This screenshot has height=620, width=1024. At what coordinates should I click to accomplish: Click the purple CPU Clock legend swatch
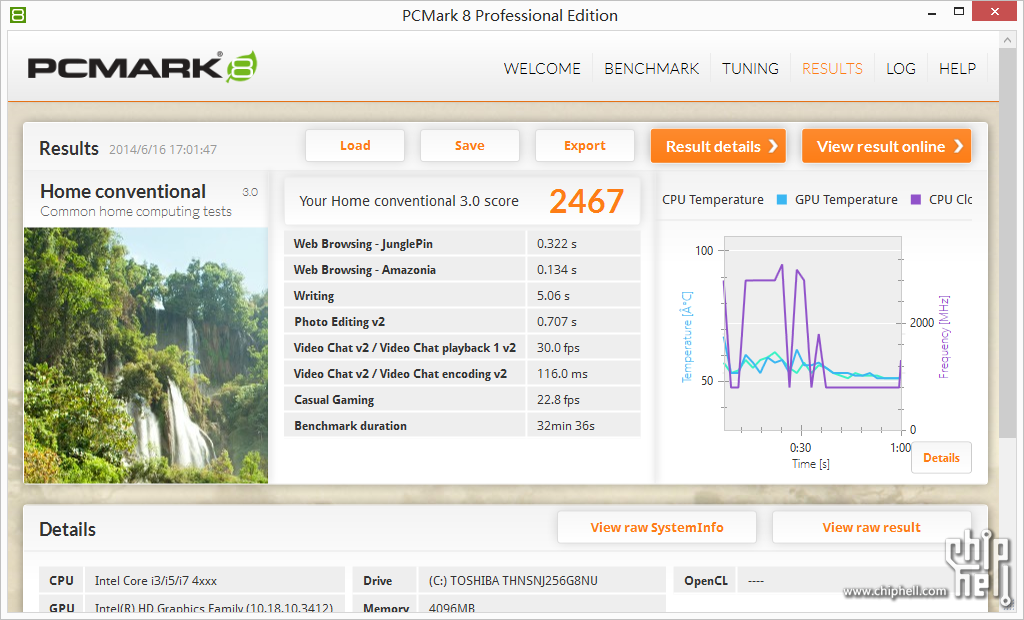click(916, 200)
